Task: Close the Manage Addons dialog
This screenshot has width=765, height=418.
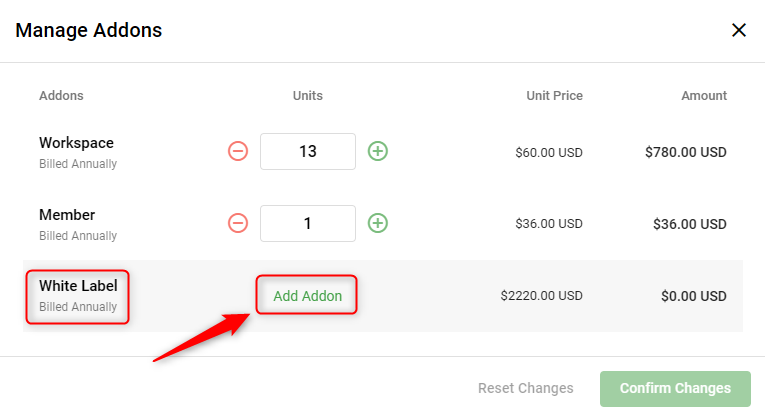Action: (739, 30)
